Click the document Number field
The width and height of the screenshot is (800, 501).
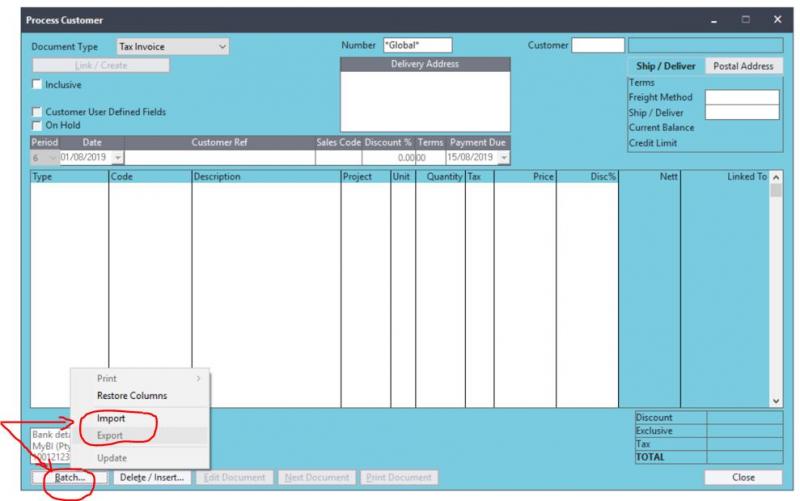411,45
